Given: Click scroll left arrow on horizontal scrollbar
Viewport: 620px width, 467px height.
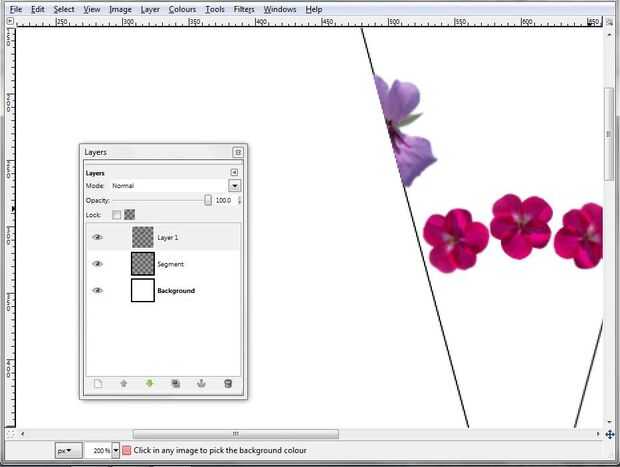Looking at the screenshot, I should click(23, 434).
